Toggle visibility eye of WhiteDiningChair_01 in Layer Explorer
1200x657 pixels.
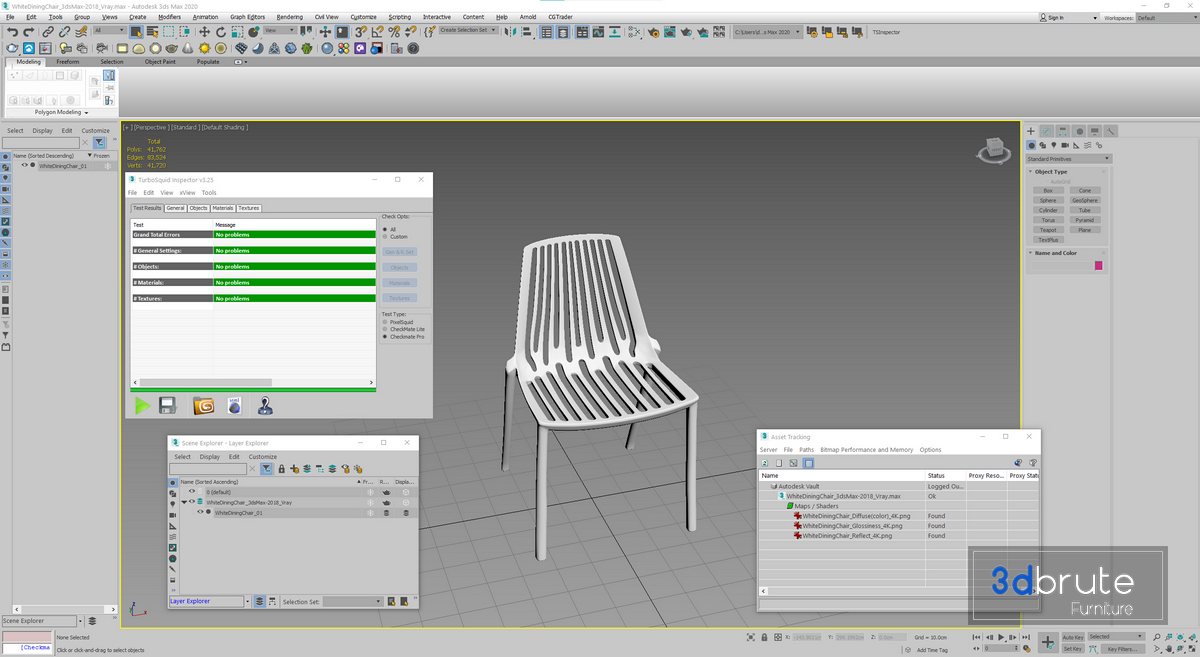tap(200, 512)
